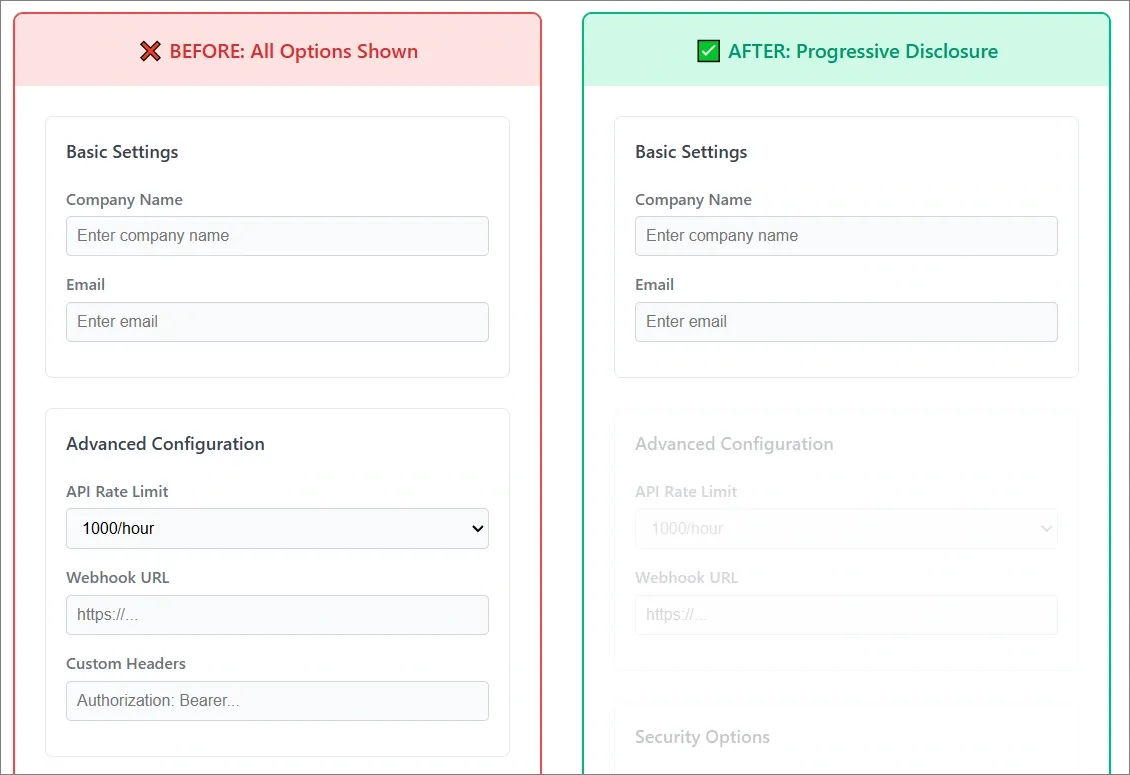Click the faded Webhook URL field in AFTER panel
1130x775 pixels.
coord(846,615)
